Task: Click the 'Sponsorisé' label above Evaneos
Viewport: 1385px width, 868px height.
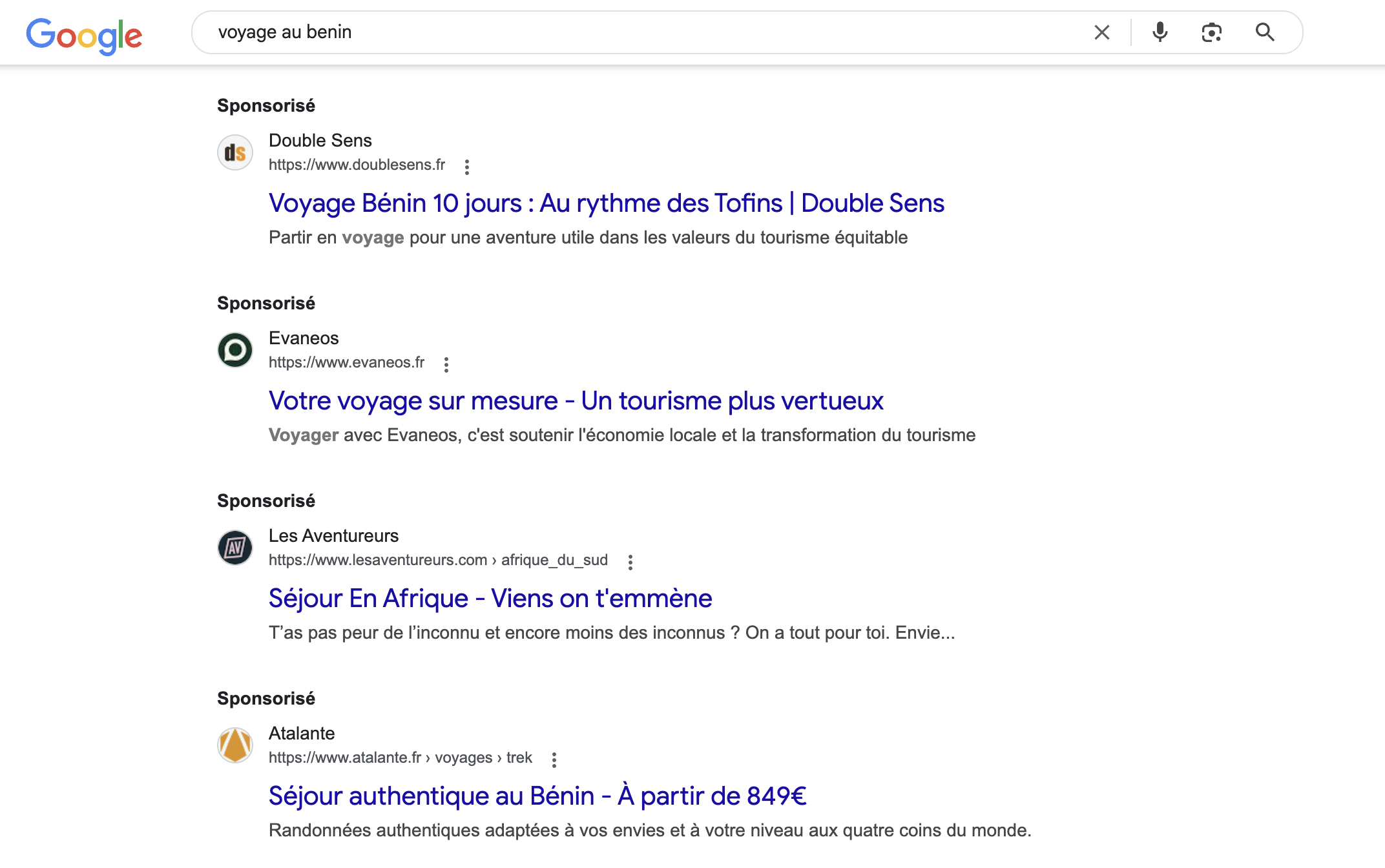Action: (266, 303)
